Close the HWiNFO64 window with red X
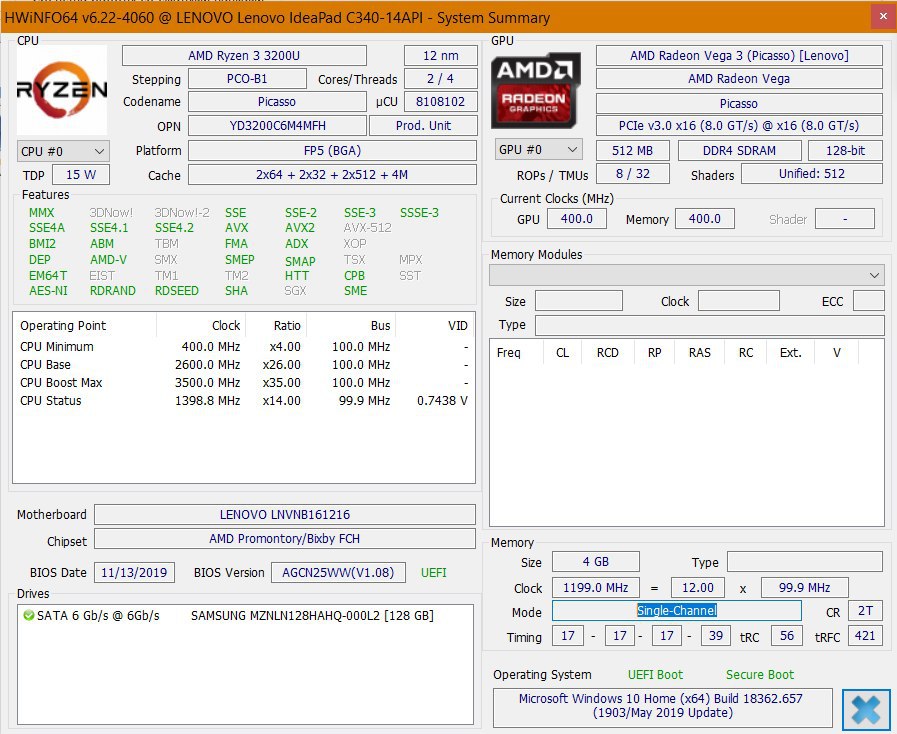897x734 pixels. click(x=883, y=17)
